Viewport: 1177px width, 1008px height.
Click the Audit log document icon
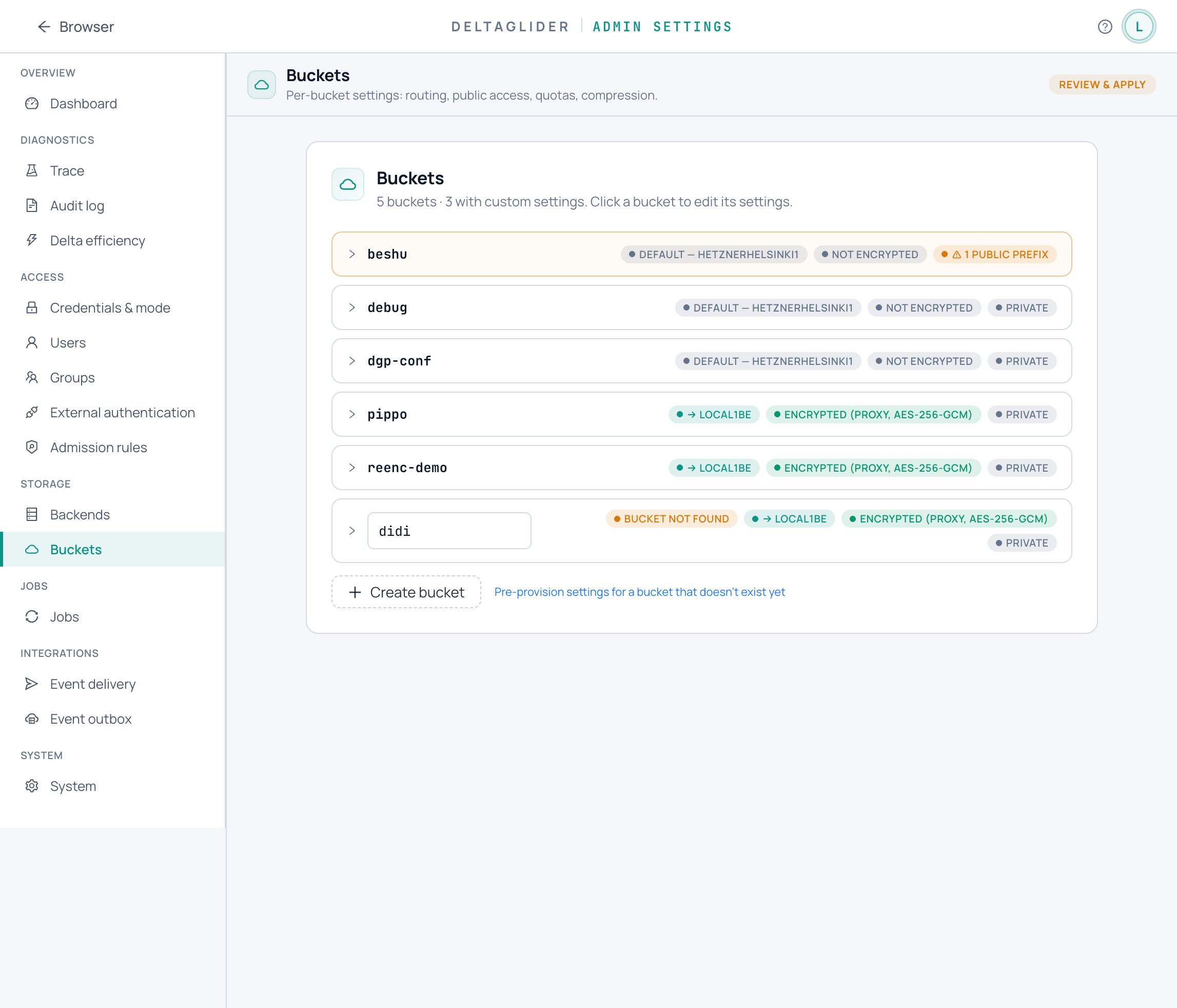pyautogui.click(x=32, y=206)
